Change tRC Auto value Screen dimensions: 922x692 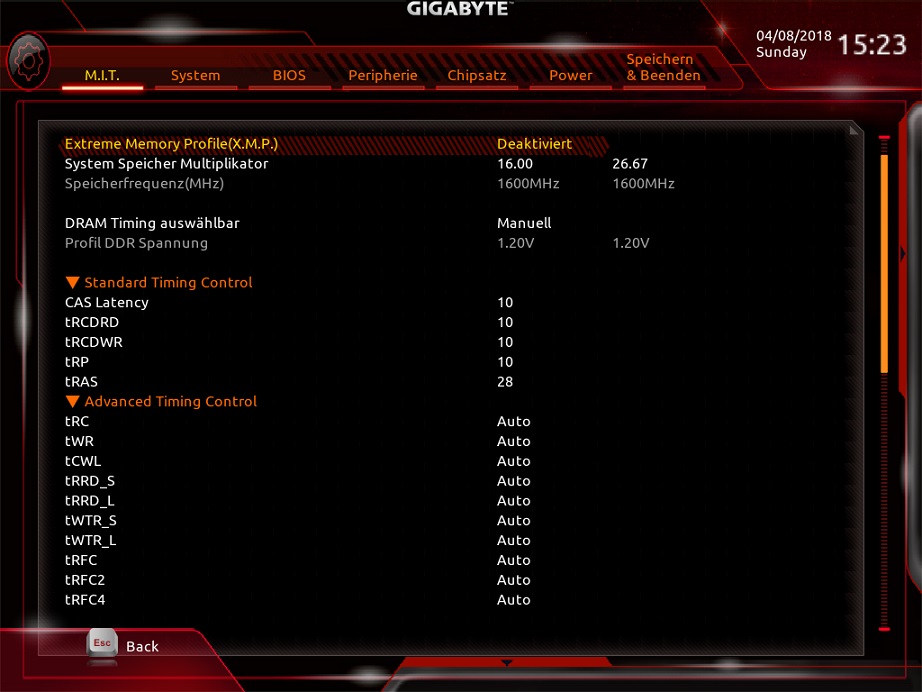click(513, 422)
